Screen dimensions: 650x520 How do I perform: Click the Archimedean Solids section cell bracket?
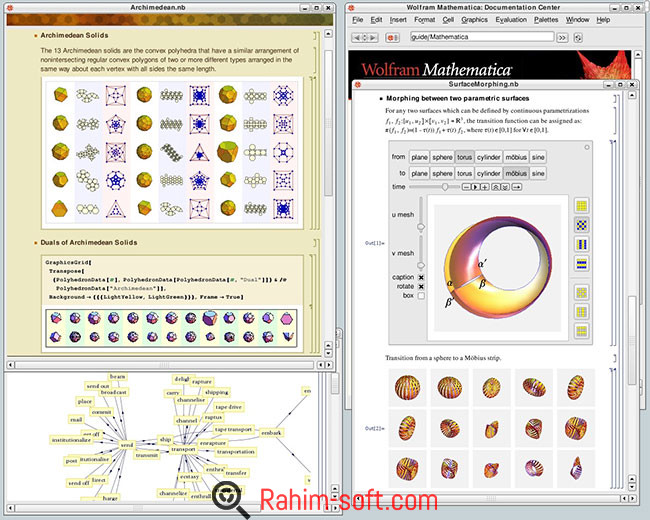click(x=316, y=36)
